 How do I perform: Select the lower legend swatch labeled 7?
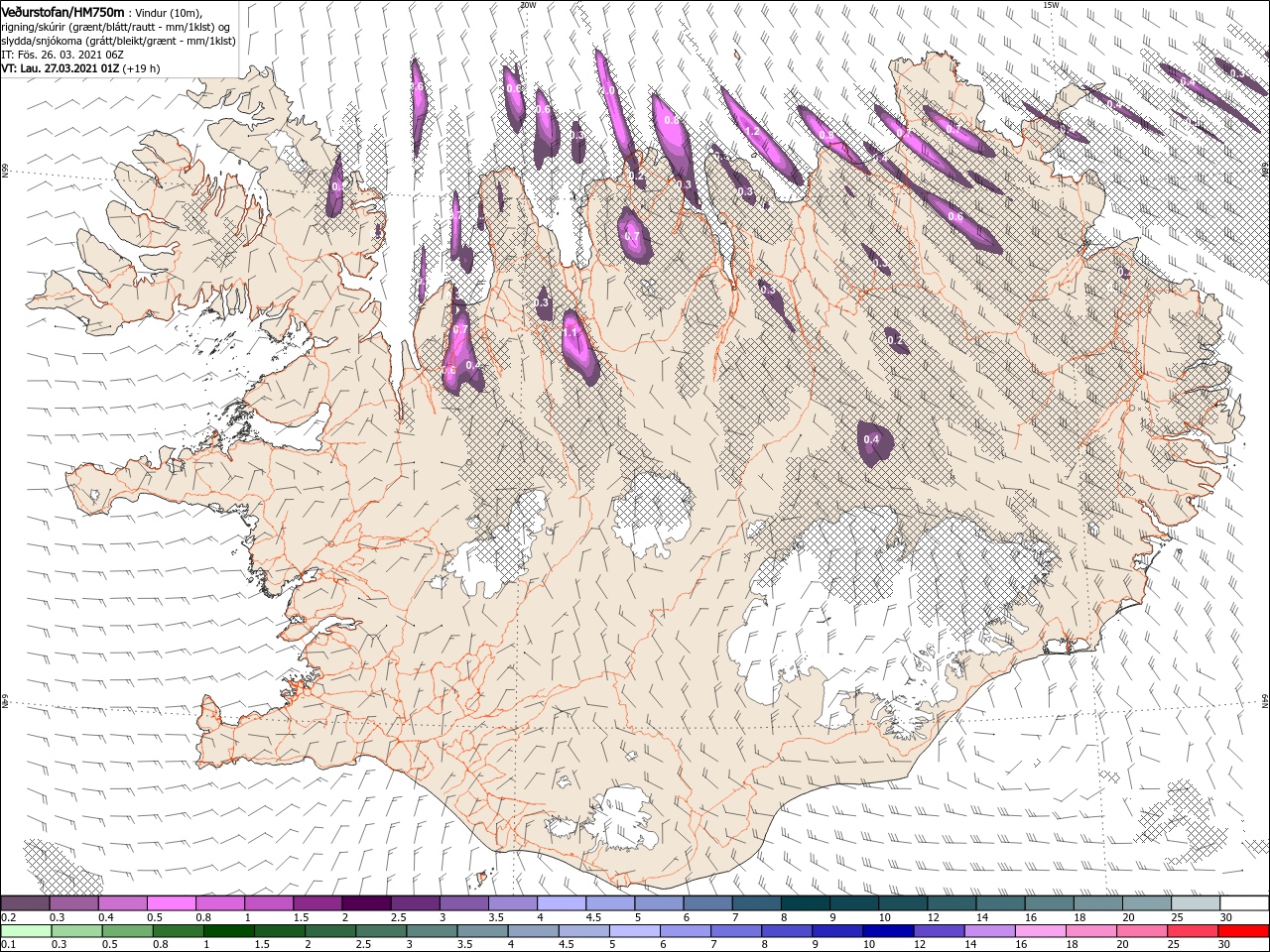point(735,931)
